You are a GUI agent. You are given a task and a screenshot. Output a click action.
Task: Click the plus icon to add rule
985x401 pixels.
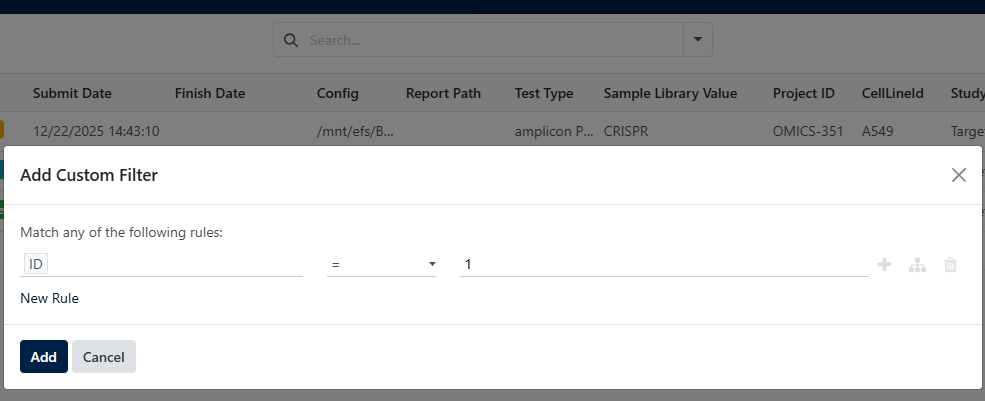coord(884,265)
